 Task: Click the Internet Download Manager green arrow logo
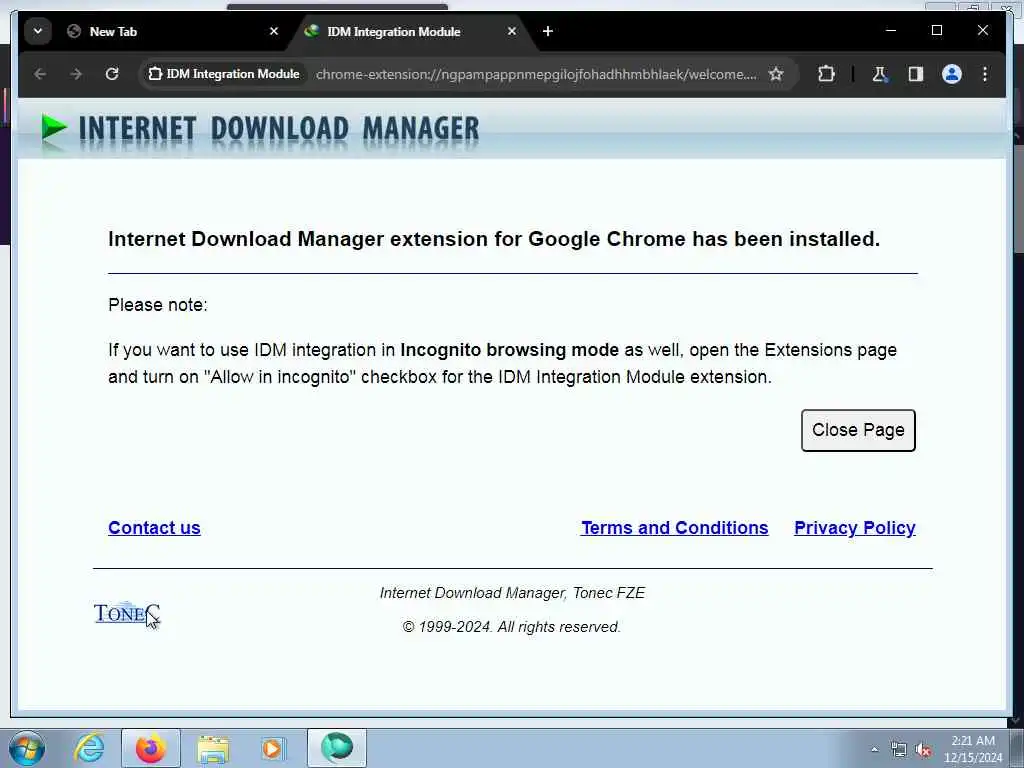54,128
